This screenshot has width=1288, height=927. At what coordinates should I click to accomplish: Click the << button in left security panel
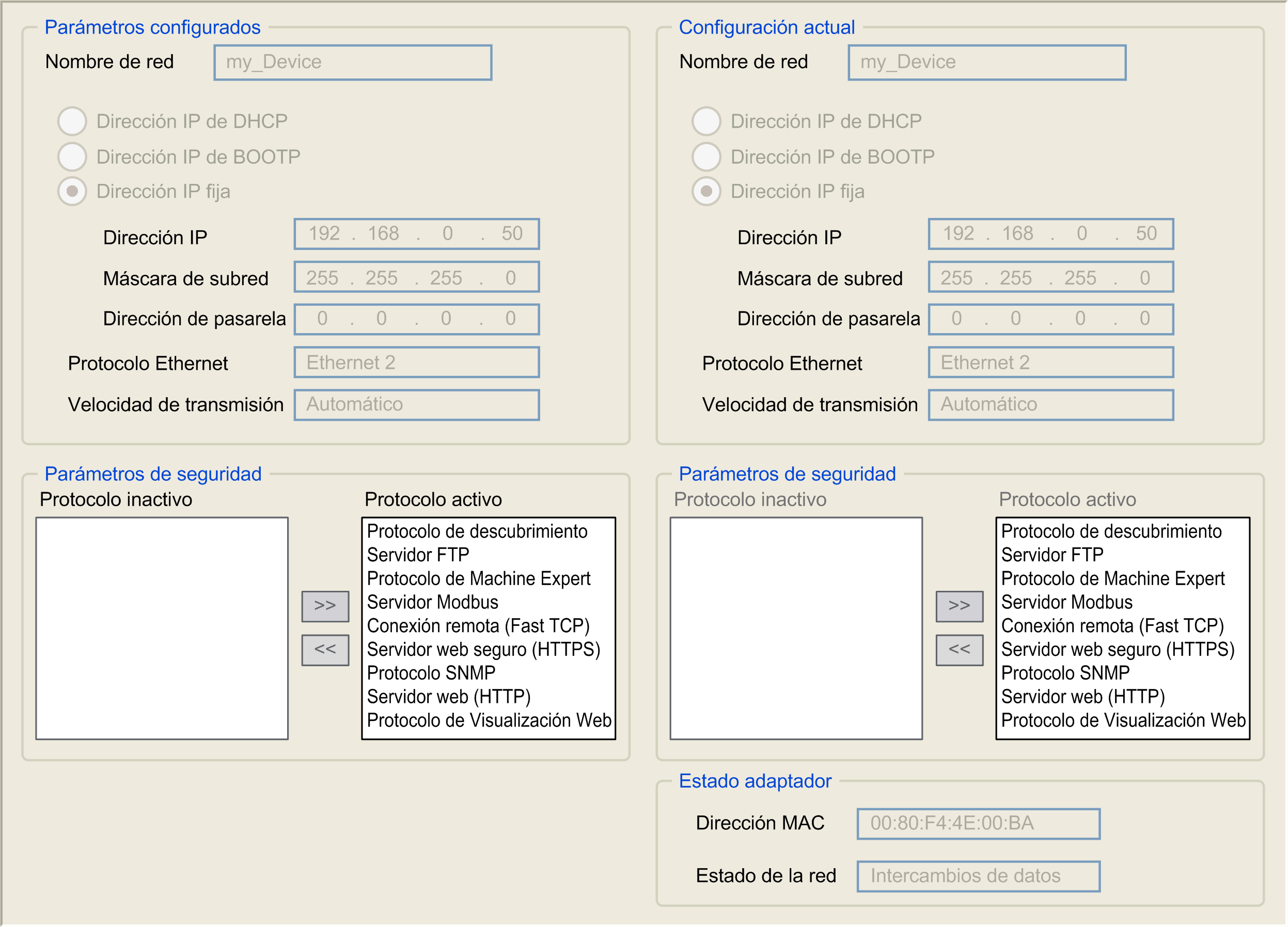(325, 650)
